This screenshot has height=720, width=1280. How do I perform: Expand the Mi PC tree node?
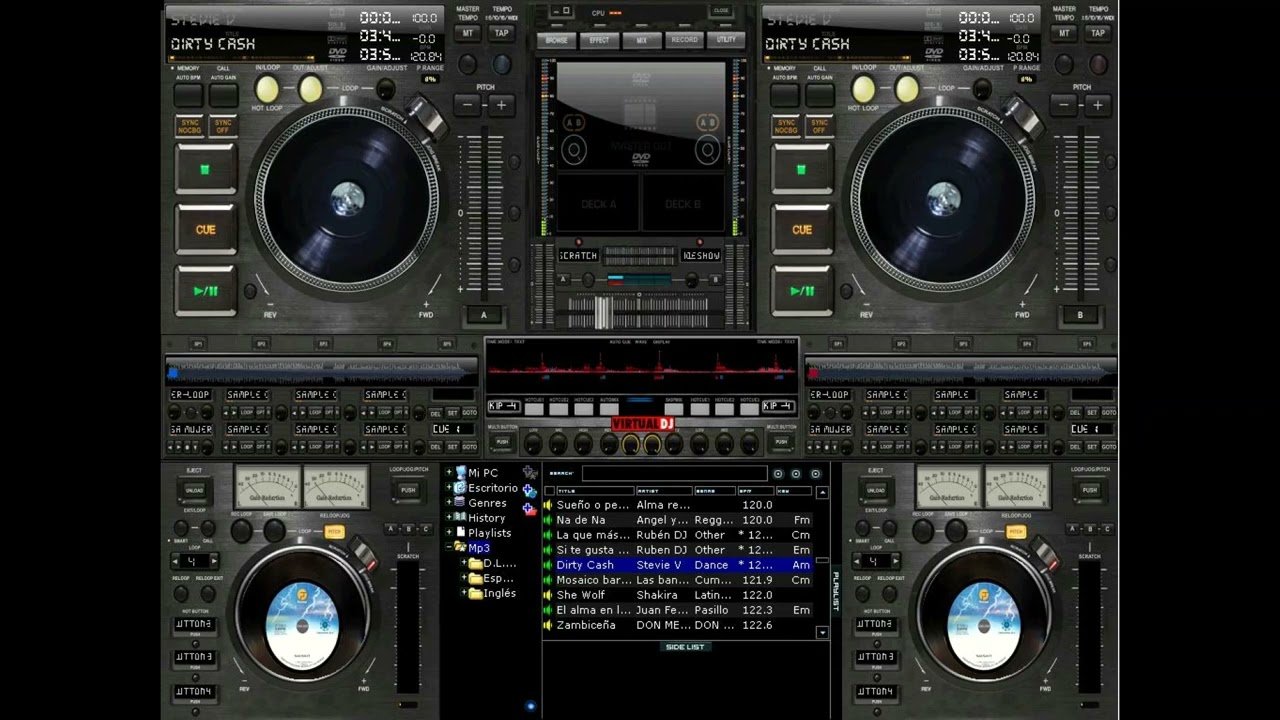[449, 473]
